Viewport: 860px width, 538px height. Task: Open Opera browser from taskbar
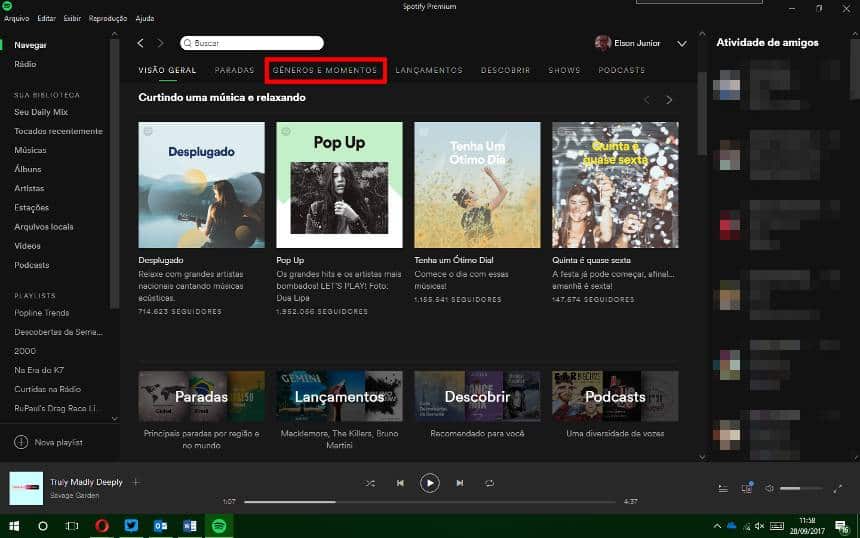[x=102, y=526]
